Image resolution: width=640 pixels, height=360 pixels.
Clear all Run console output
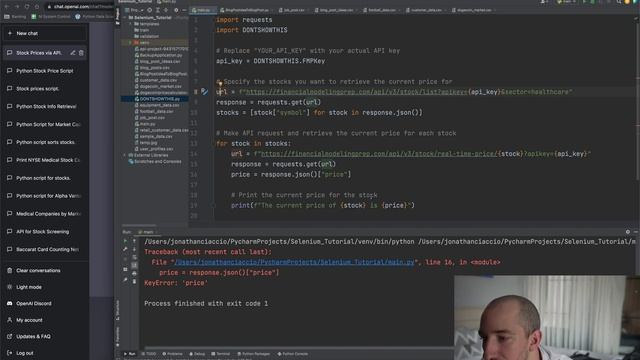pyautogui.click(x=134, y=282)
